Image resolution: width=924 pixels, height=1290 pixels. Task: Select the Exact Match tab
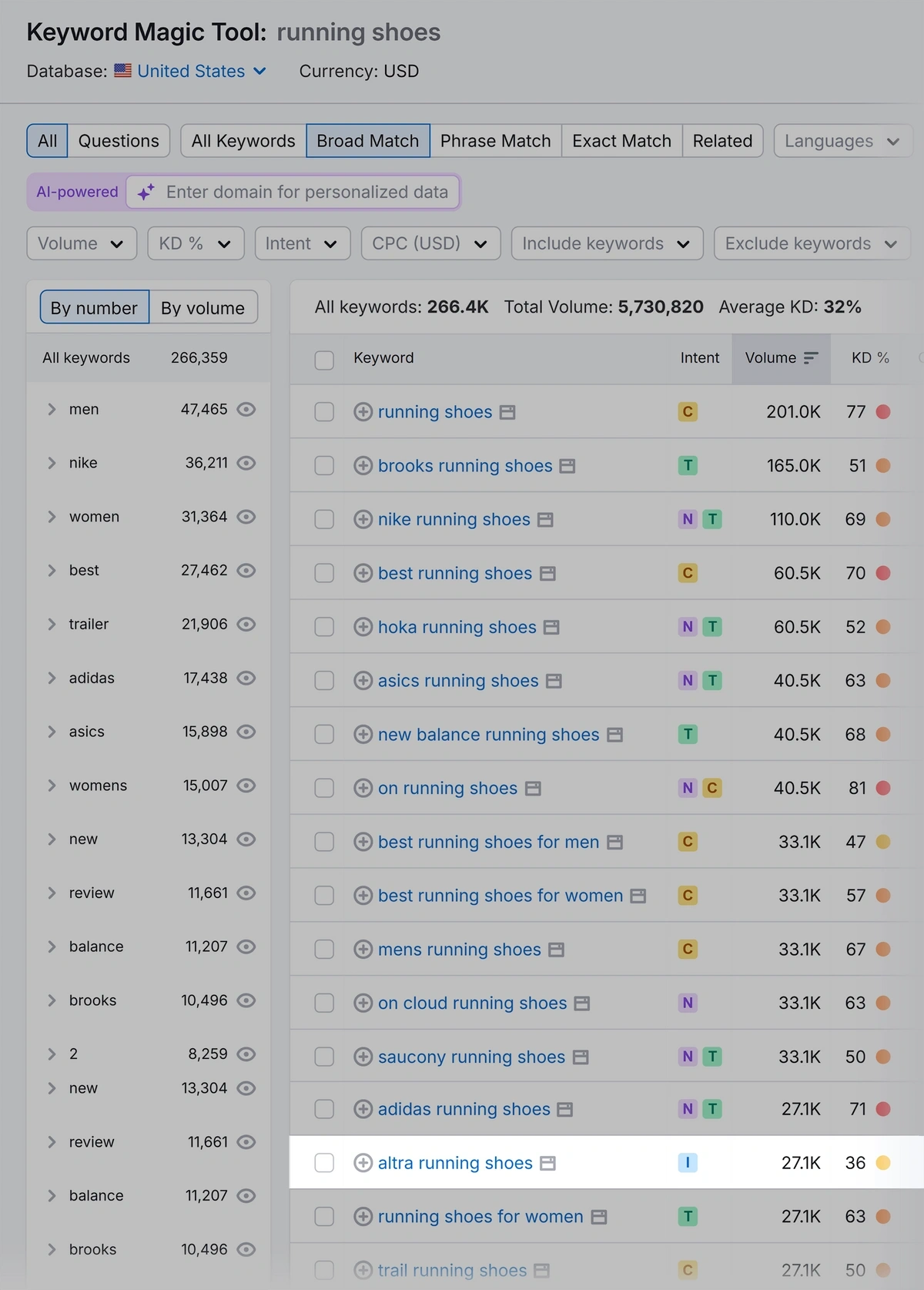pyautogui.click(x=622, y=141)
